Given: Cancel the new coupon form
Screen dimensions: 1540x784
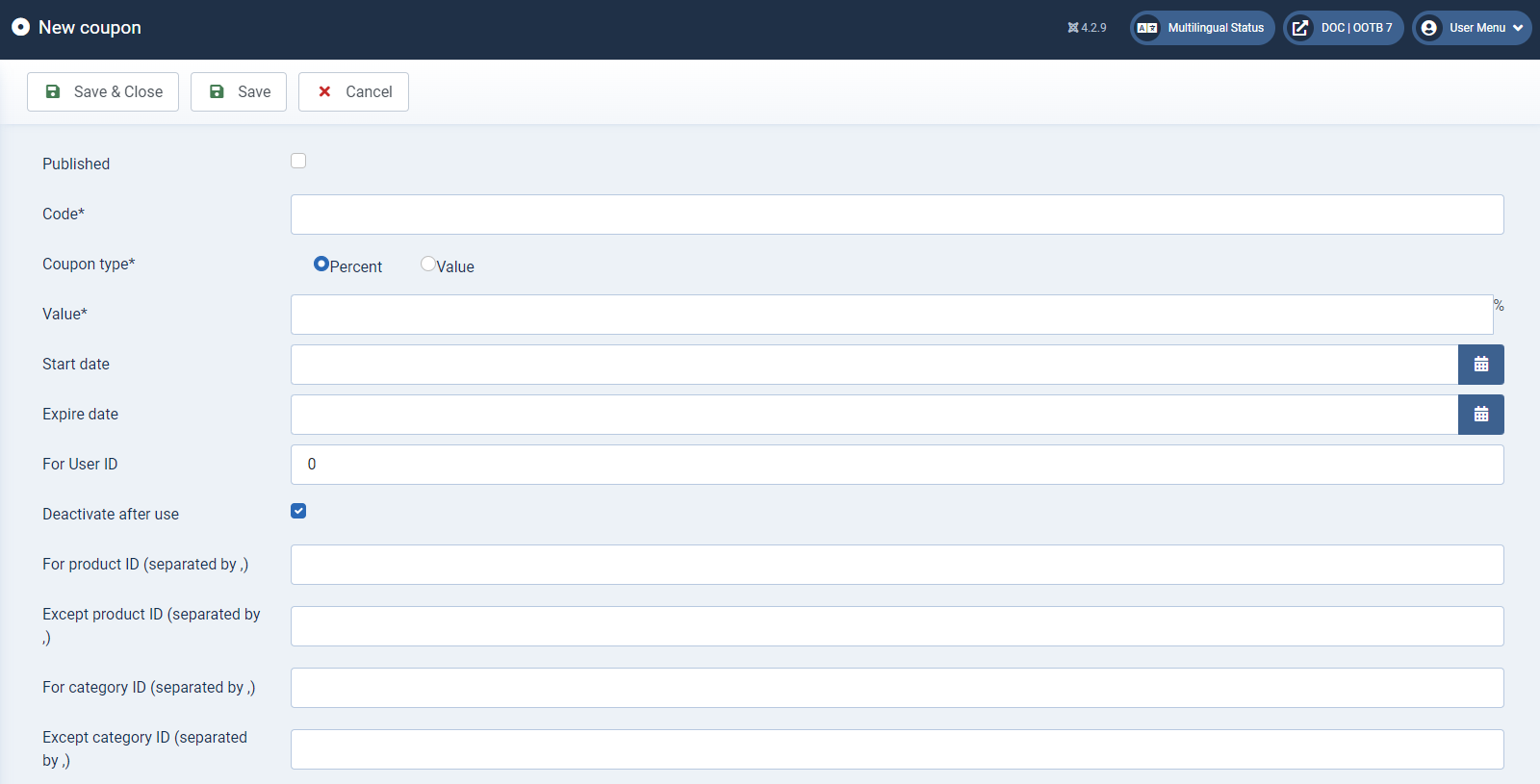Looking at the screenshot, I should click(x=353, y=92).
